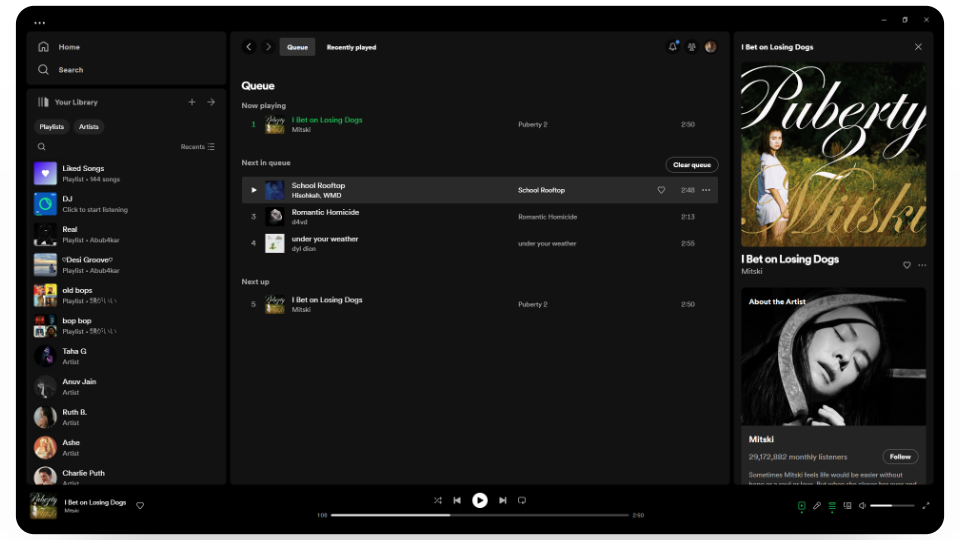Adjust the volume slider
Screen dimensions: 960x540
click(x=892, y=506)
